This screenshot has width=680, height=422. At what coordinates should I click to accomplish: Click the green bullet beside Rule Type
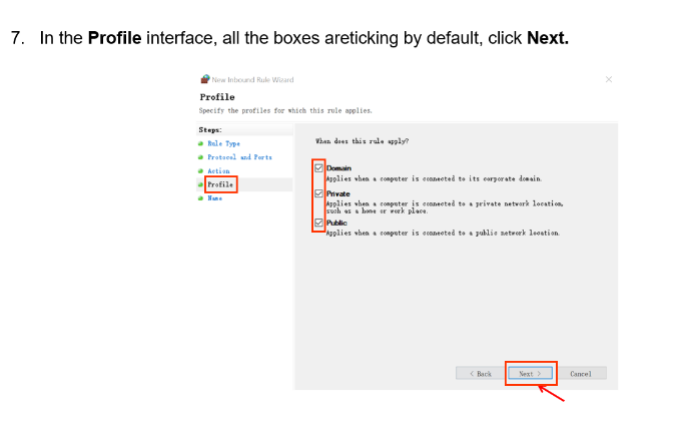tap(201, 144)
